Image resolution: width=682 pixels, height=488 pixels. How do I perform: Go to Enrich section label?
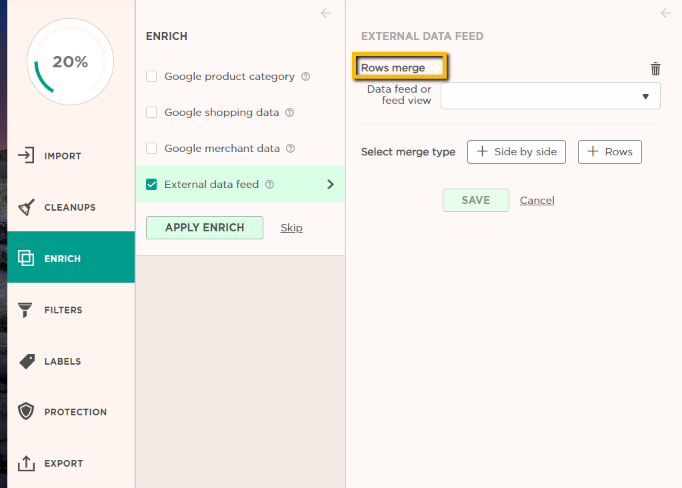point(63,259)
